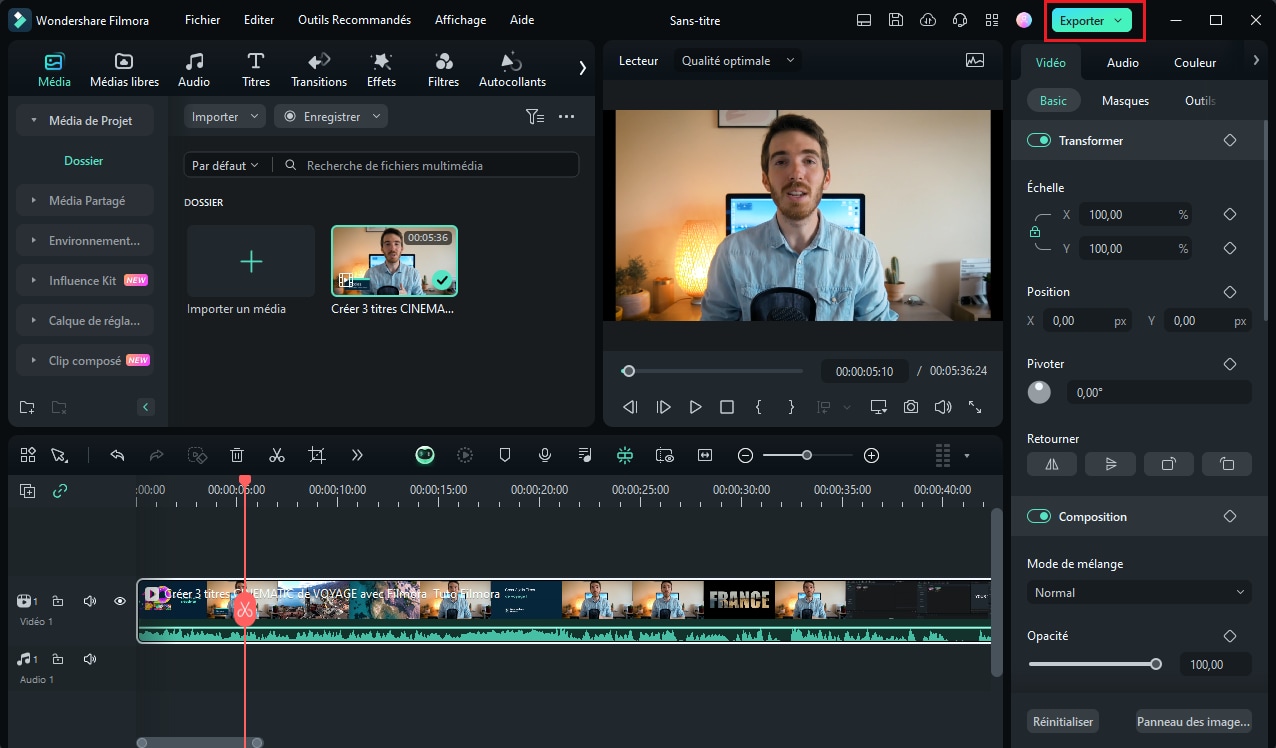Image resolution: width=1276 pixels, height=748 pixels.
Task: Open the Outils Recommandés menu
Action: click(x=354, y=20)
